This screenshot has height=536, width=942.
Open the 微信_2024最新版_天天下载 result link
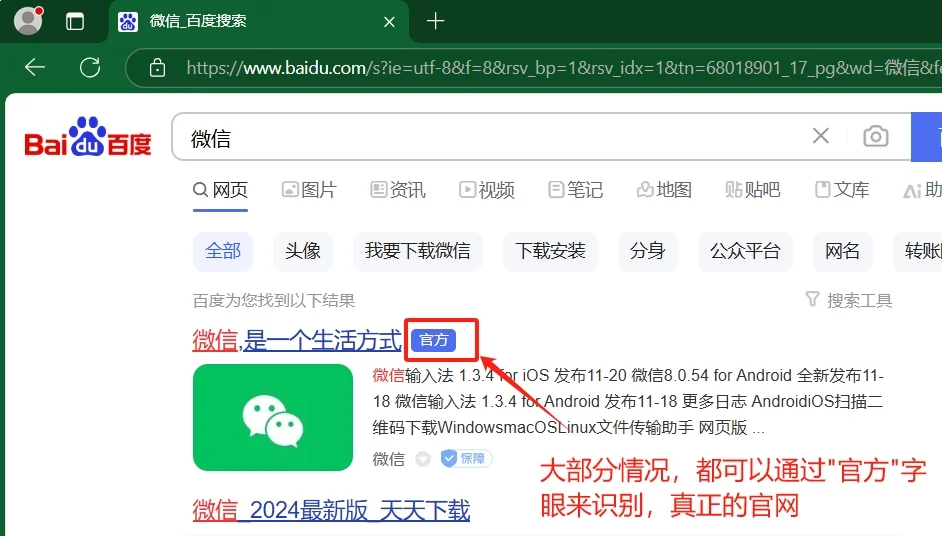(x=331, y=511)
